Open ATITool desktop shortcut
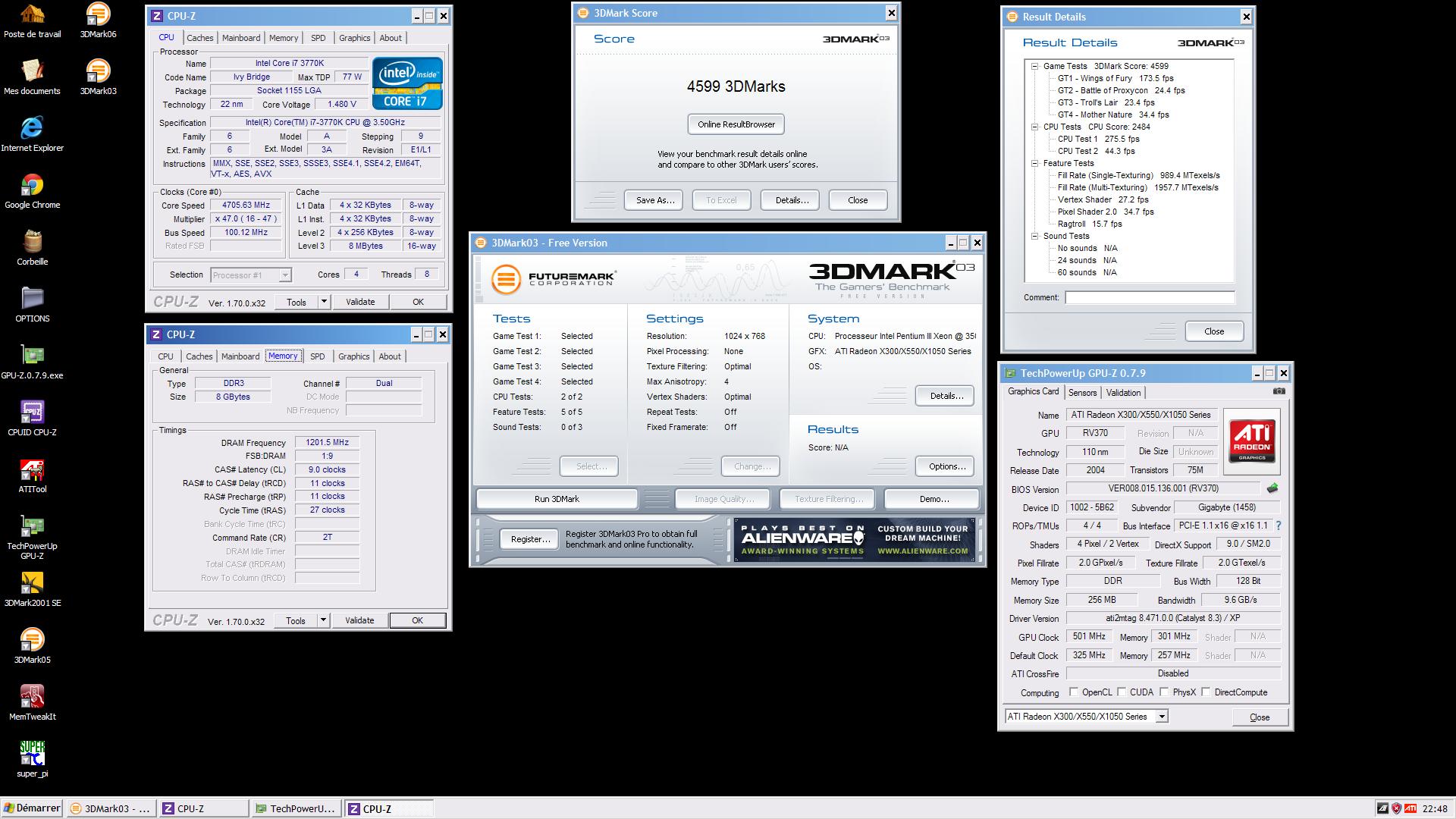 (x=32, y=475)
